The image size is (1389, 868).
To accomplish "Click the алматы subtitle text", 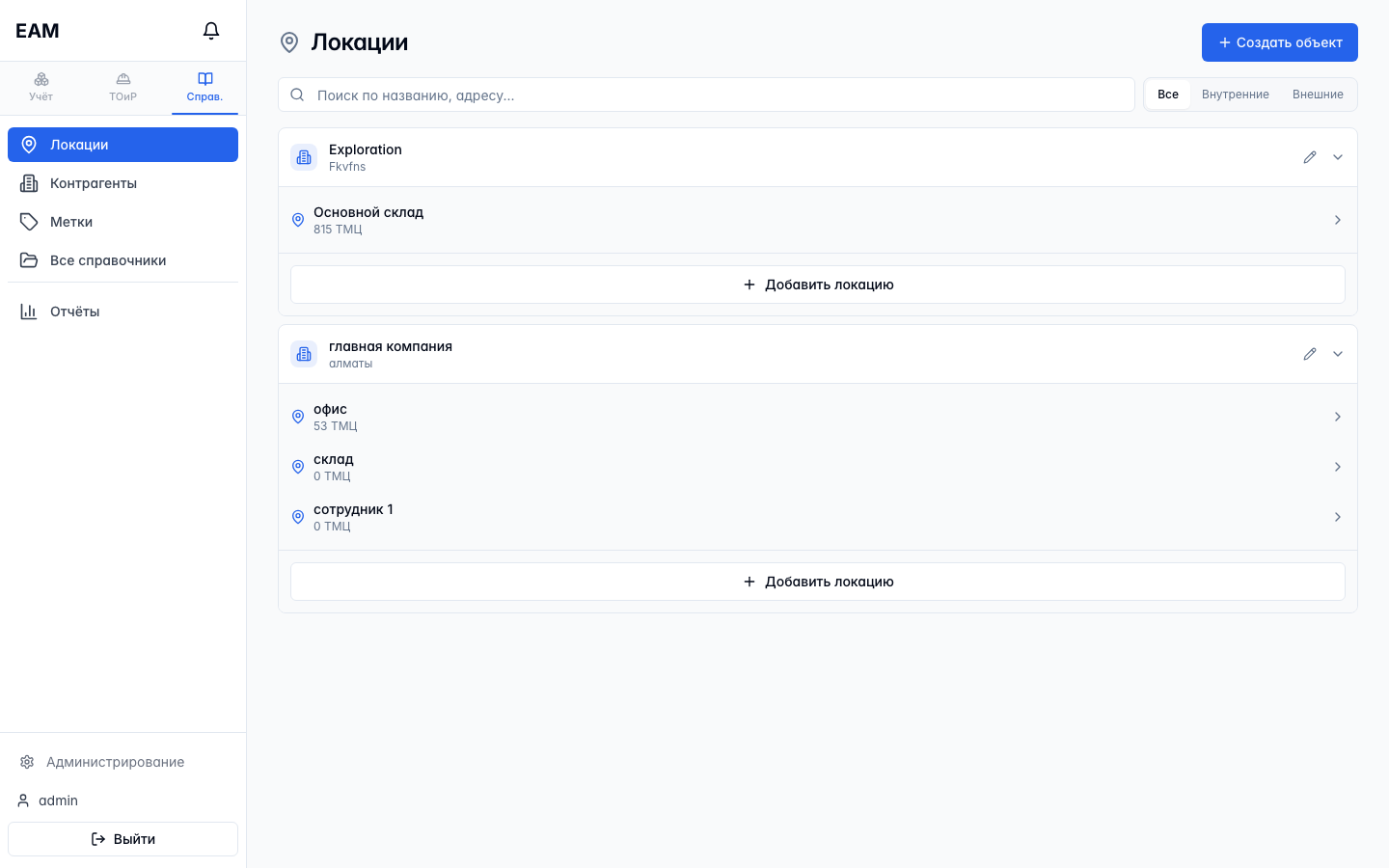I will click(350, 364).
